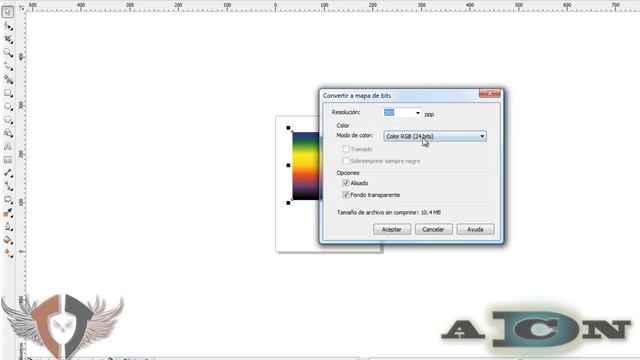Viewport: 640px width, 360px height.
Task: Toggle the Alisado checkbox
Action: 346,183
